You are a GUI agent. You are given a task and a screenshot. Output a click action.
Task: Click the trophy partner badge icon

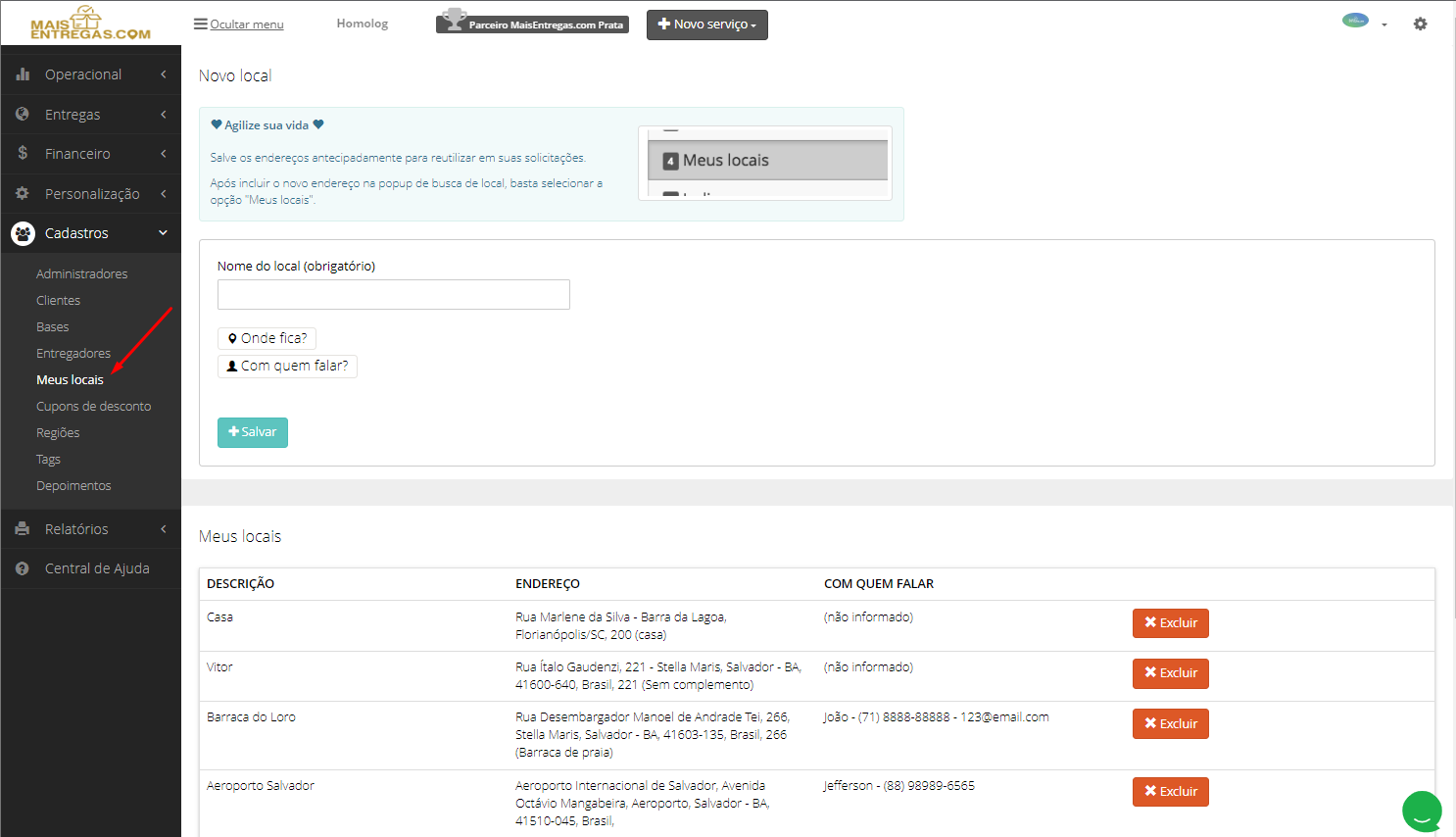[x=454, y=19]
